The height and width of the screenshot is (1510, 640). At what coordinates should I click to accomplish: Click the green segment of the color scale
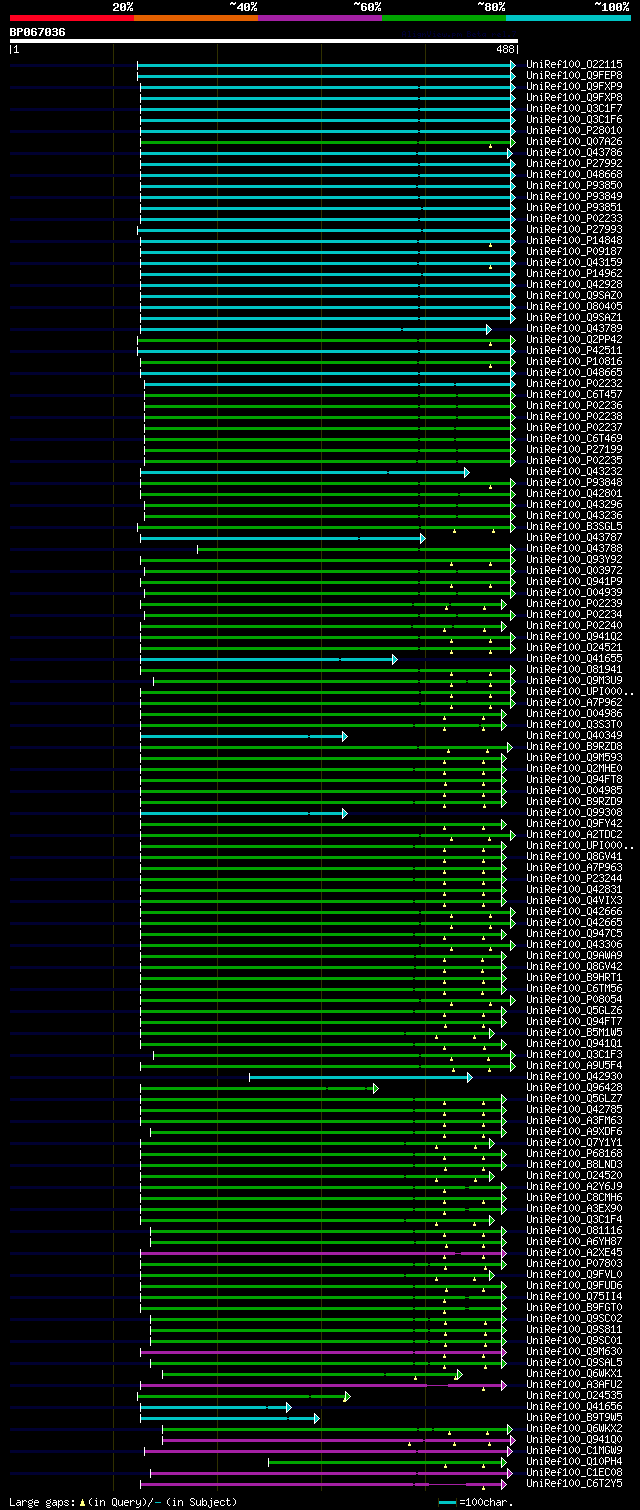pyautogui.click(x=443, y=18)
